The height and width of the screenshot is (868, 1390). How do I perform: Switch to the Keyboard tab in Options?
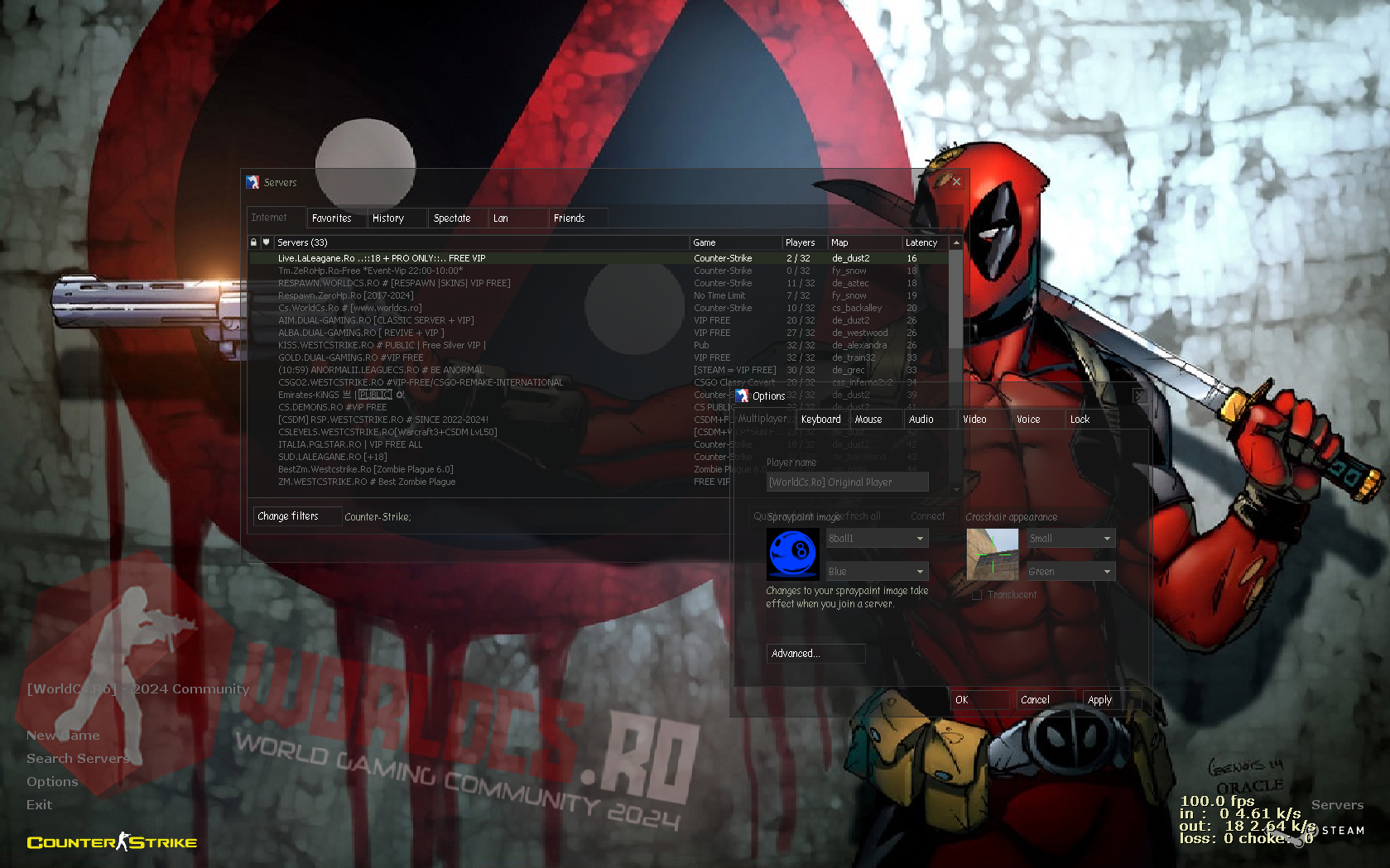click(822, 419)
